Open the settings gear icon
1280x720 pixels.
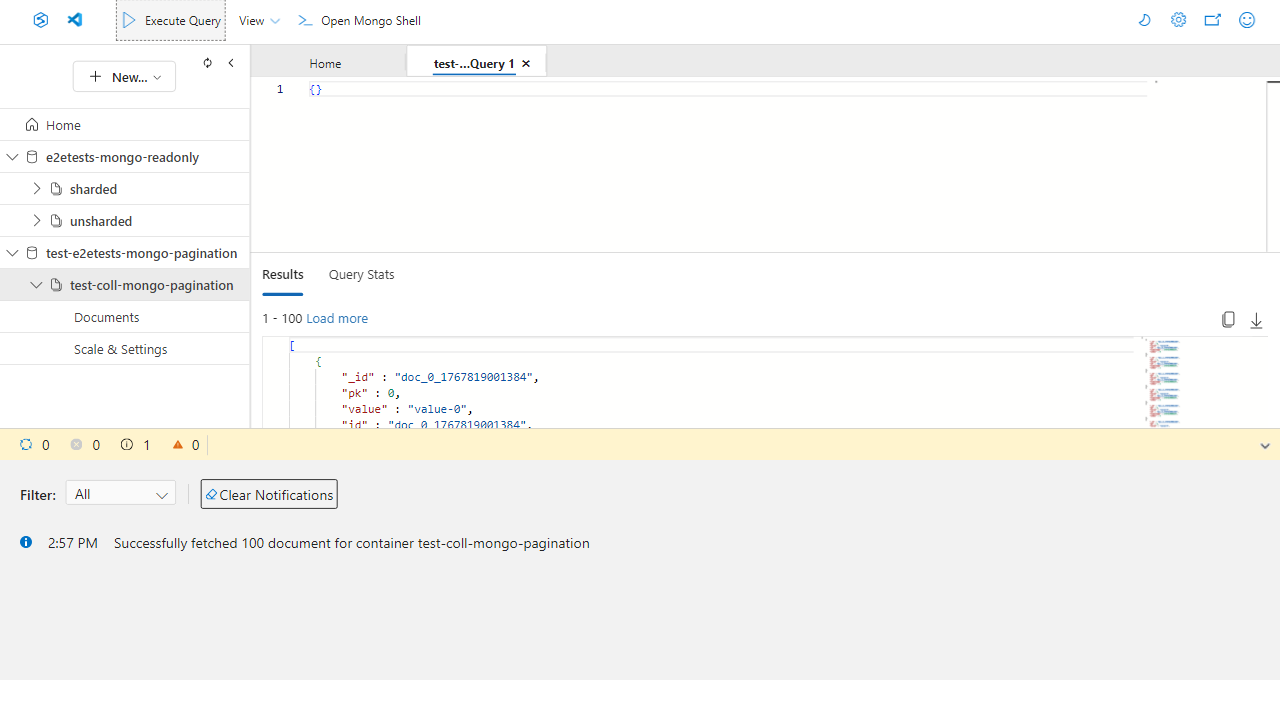[x=1179, y=20]
